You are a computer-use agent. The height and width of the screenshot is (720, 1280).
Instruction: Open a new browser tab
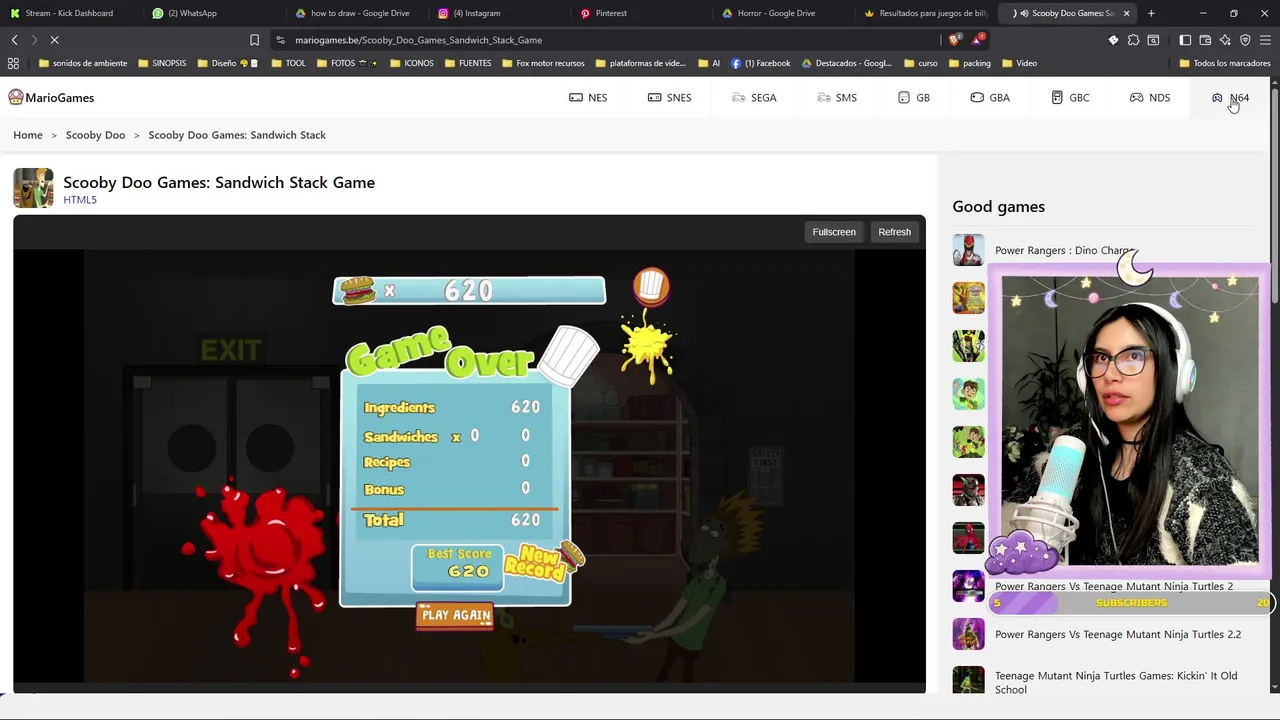tap(1151, 13)
